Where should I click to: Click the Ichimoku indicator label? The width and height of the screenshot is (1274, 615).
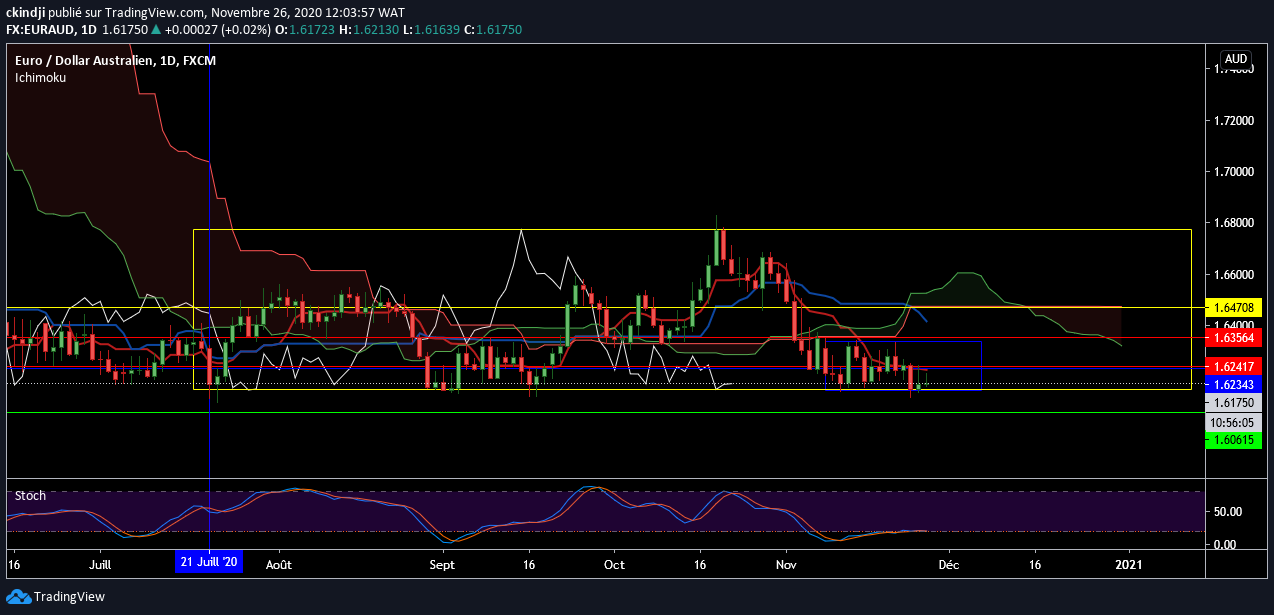(40, 77)
